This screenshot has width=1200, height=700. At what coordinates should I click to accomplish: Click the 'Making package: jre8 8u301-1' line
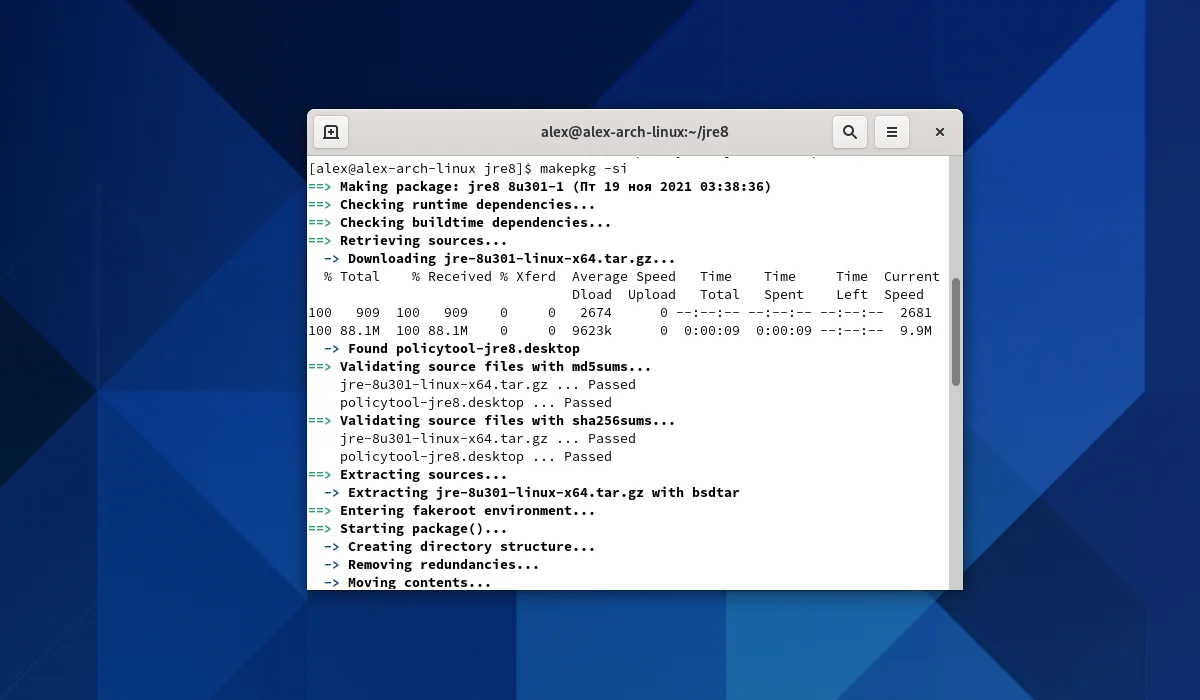click(x=540, y=187)
